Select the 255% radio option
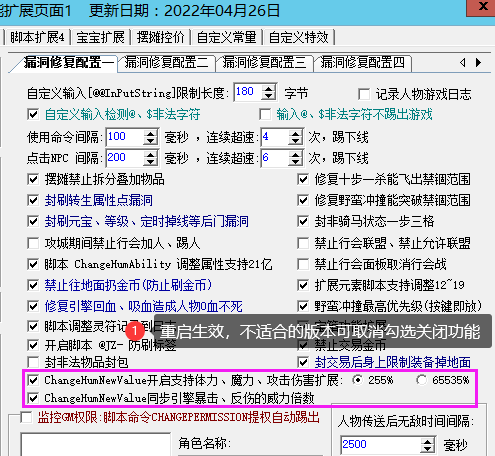 358,380
